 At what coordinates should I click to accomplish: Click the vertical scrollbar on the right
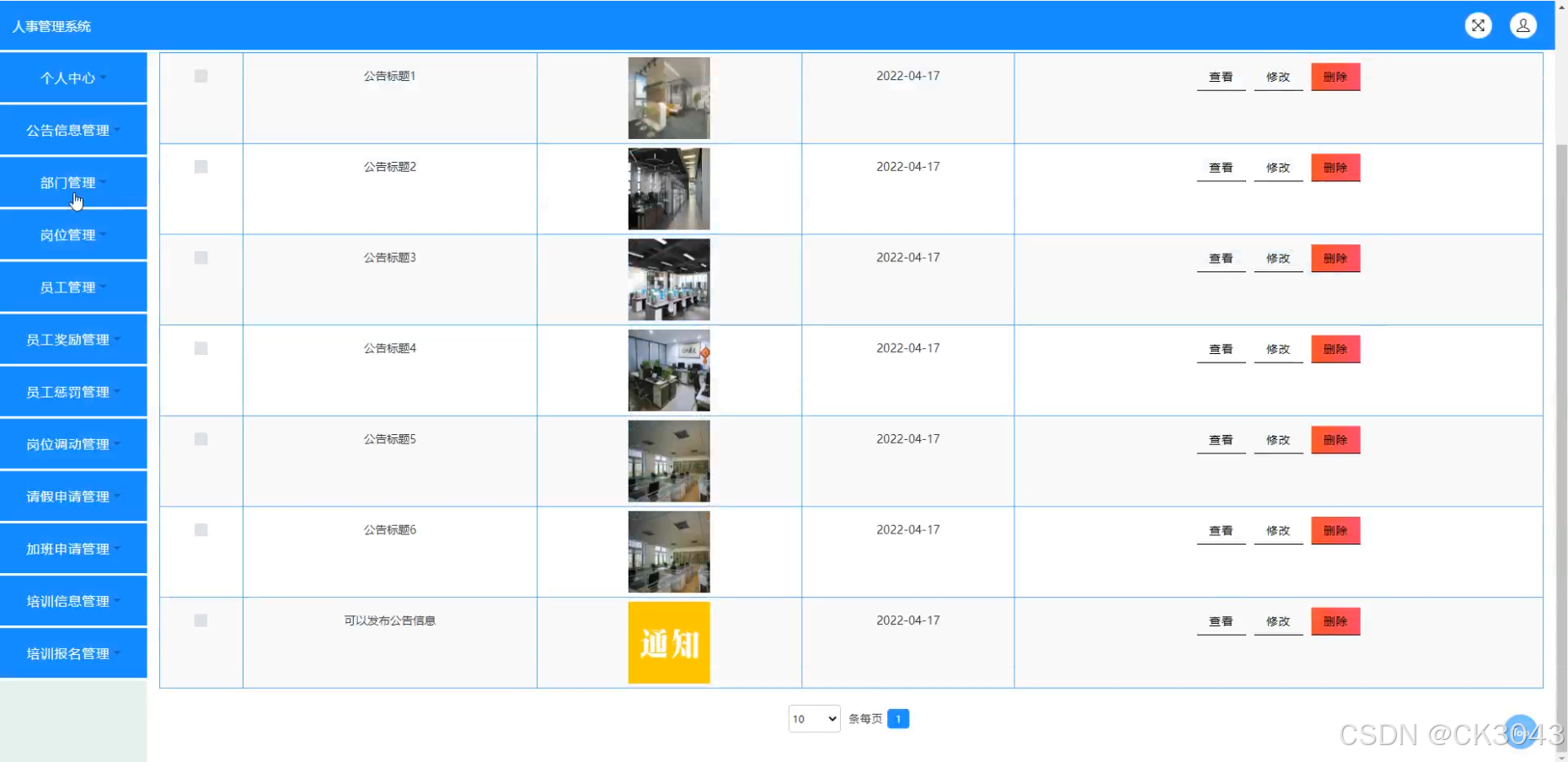pos(1560,421)
